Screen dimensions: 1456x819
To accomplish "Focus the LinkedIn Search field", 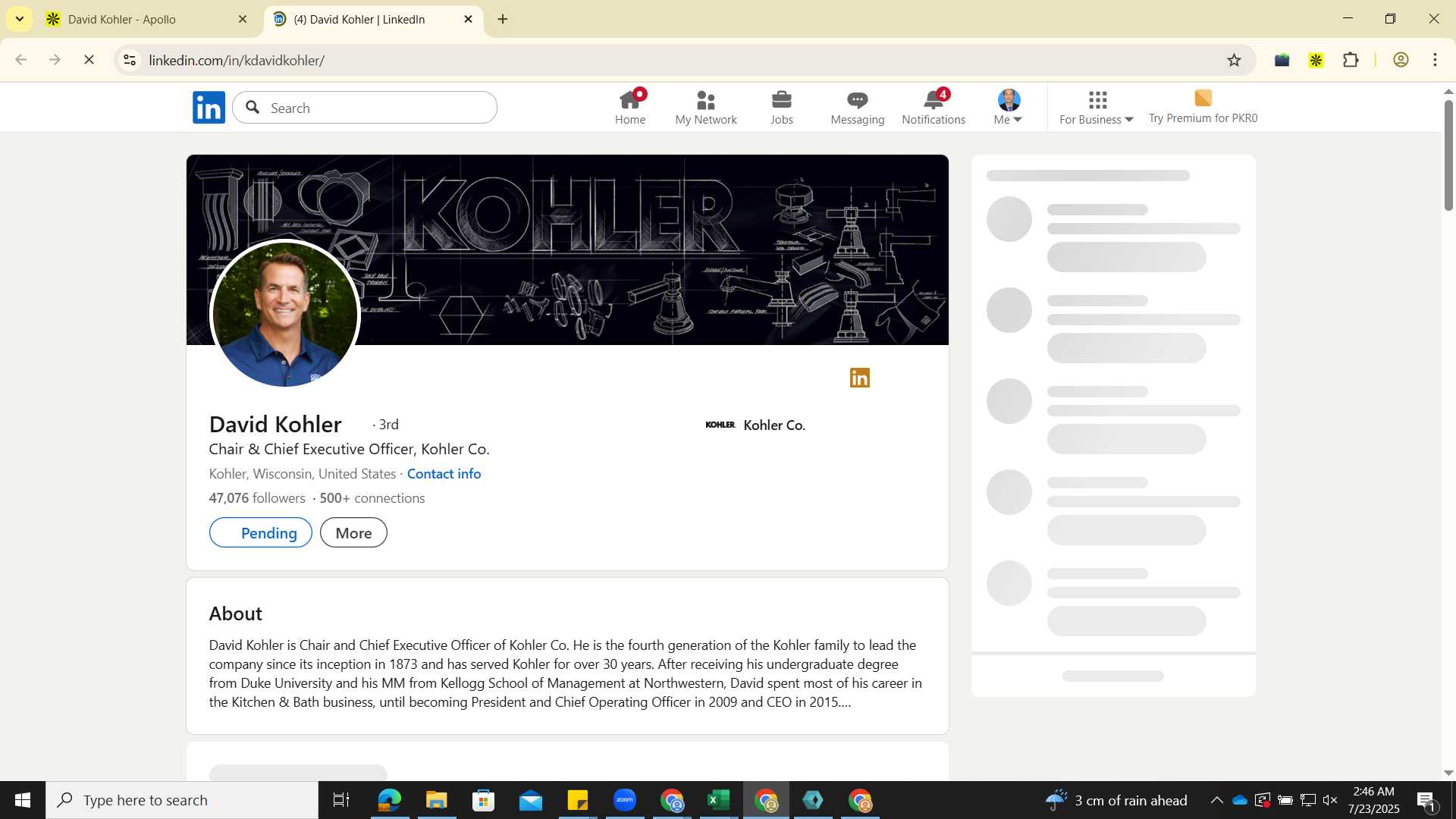I will 365,108.
